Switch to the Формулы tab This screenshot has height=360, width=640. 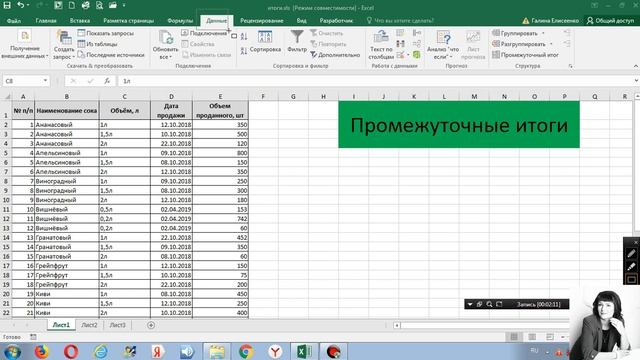coord(180,20)
